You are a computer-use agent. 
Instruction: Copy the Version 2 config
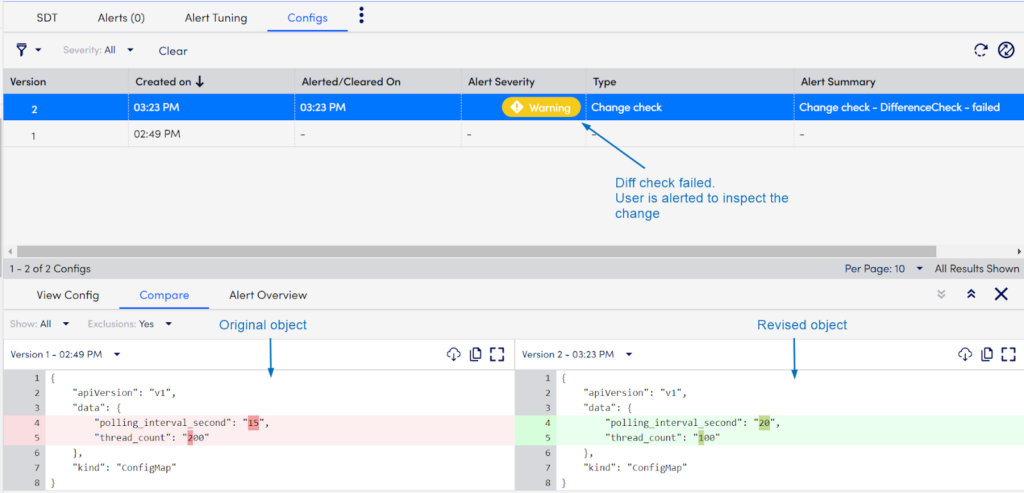pos(987,354)
